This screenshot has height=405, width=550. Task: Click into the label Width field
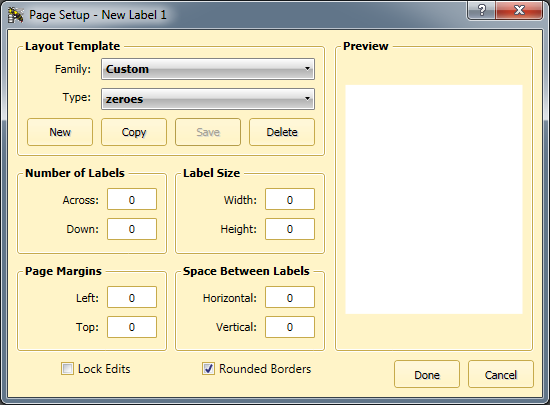point(290,199)
